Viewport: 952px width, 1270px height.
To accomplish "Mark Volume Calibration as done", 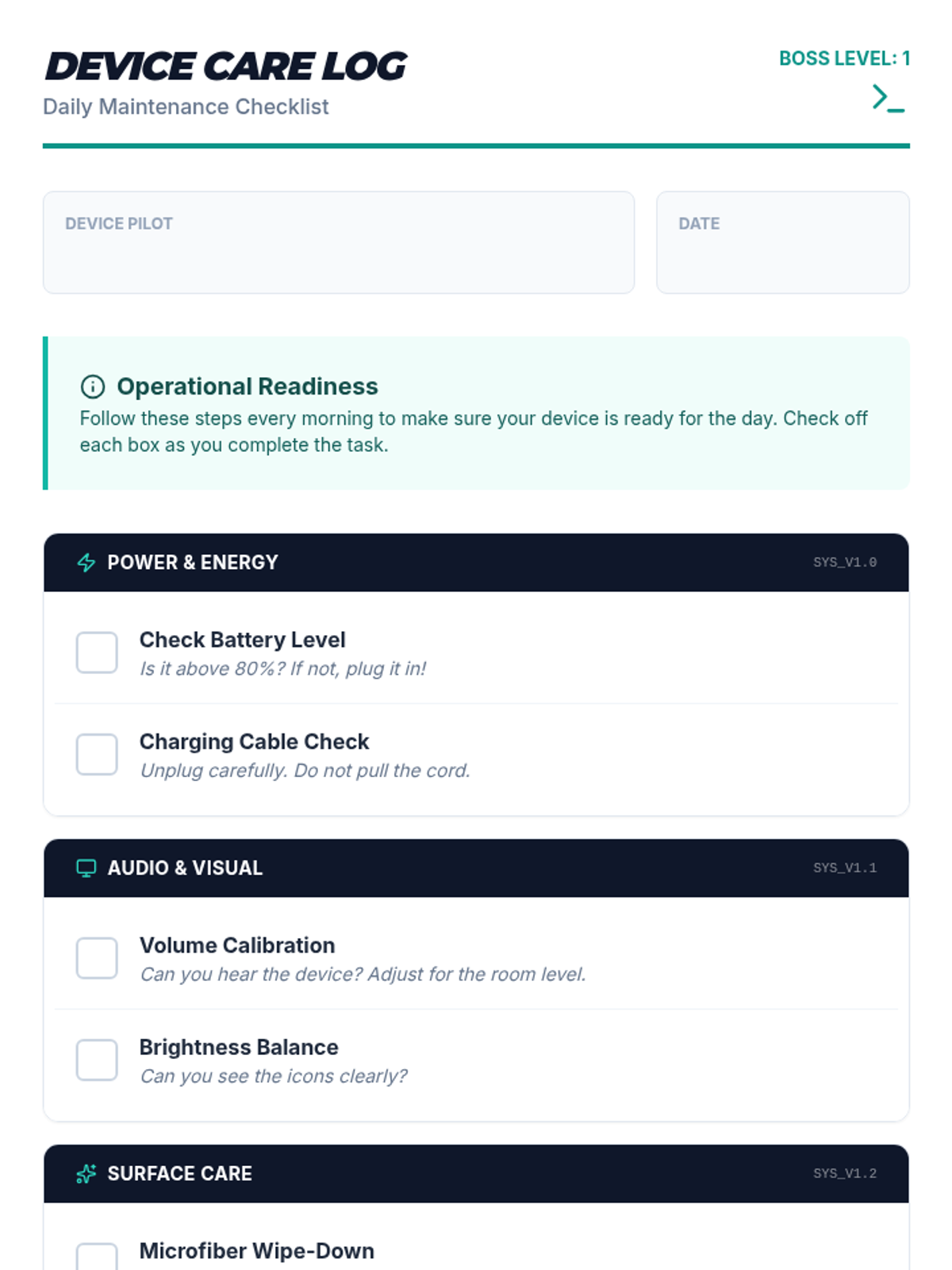I will click(97, 958).
